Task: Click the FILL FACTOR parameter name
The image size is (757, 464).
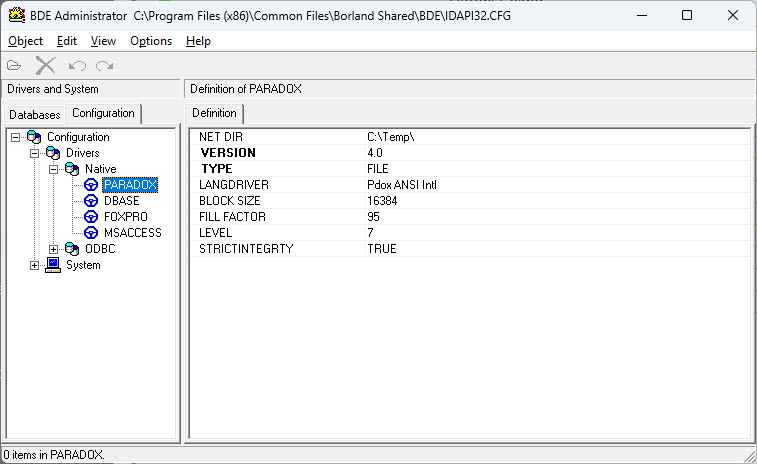Action: (x=232, y=217)
